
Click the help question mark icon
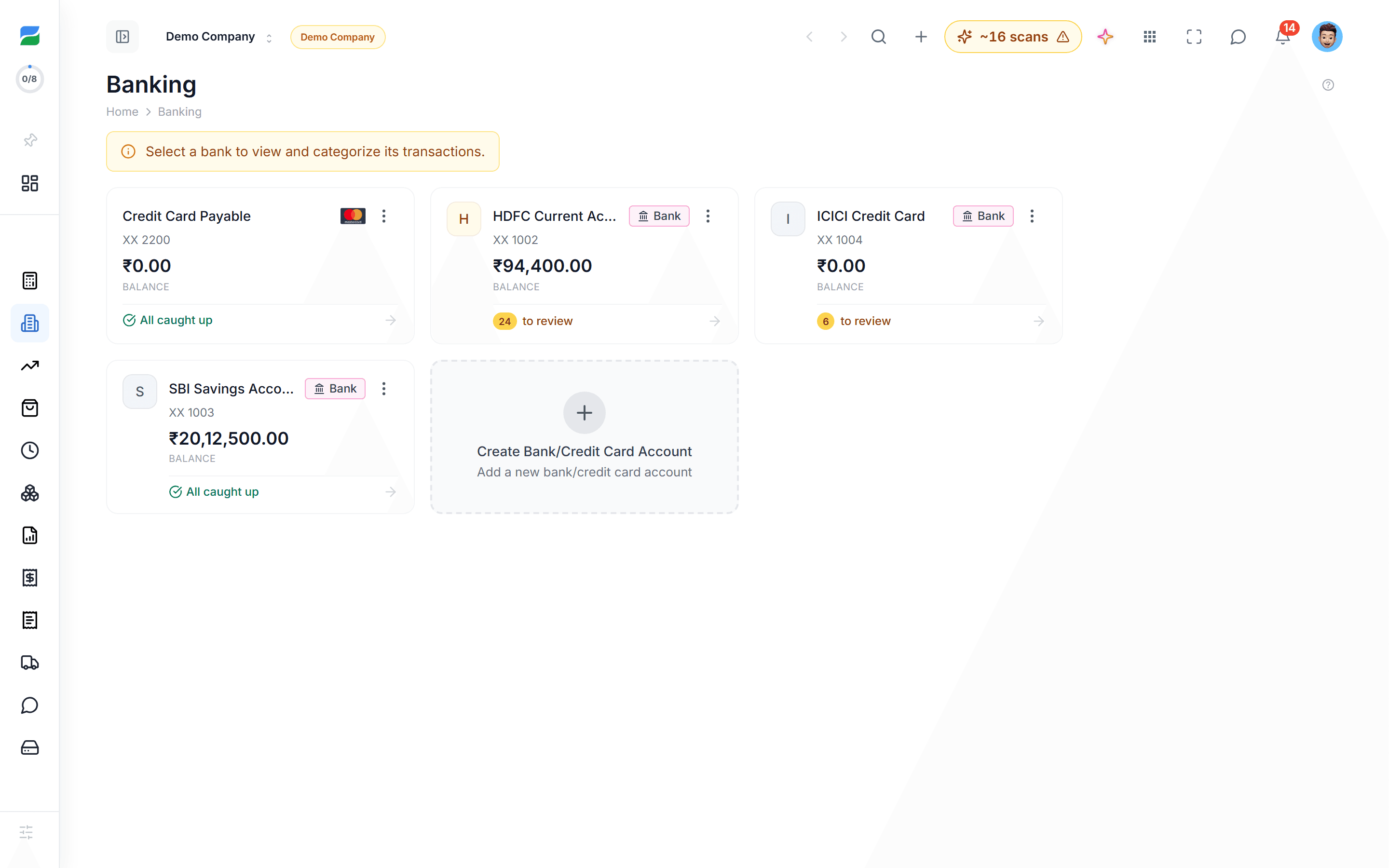(1328, 85)
